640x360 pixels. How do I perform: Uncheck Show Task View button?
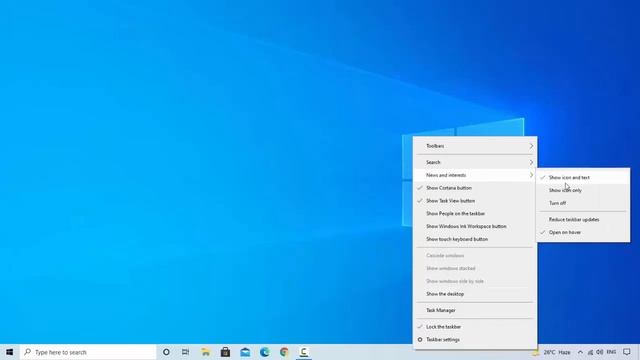pyautogui.click(x=475, y=201)
